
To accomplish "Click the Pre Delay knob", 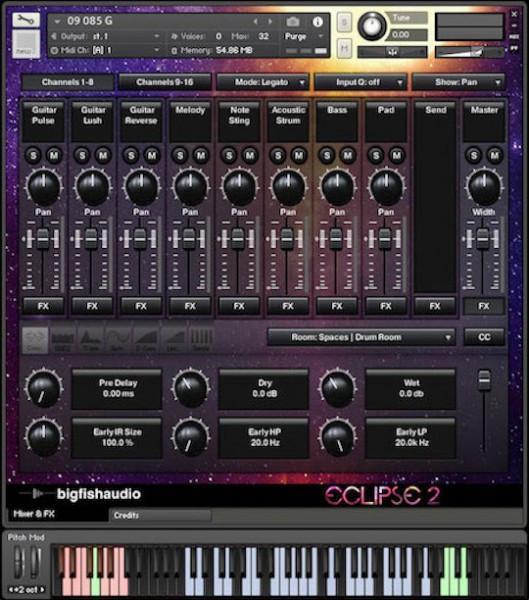I will [43, 388].
